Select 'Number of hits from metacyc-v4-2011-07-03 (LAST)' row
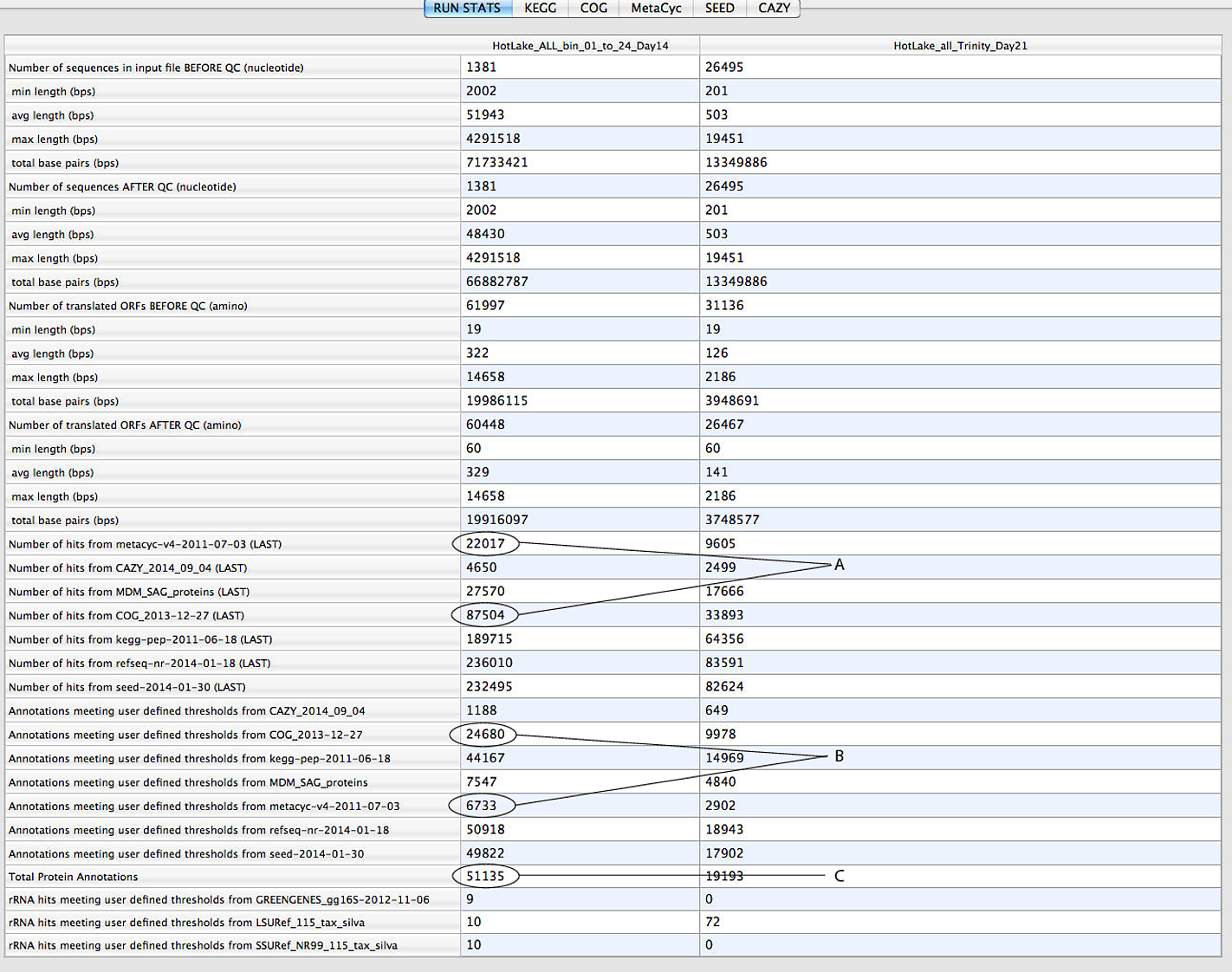The image size is (1232, 972). [613, 544]
